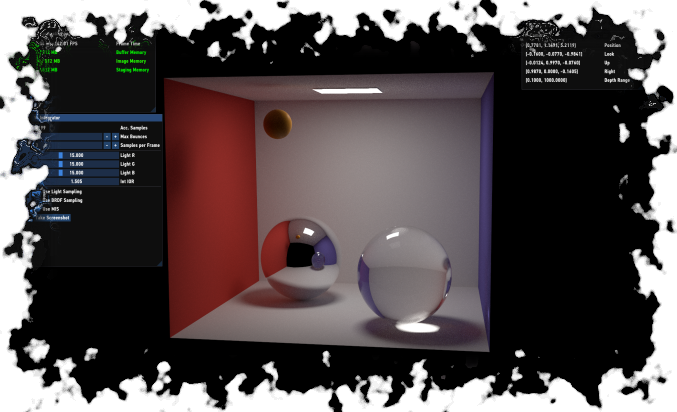
Task: Click the glass sphere in the render
Action: pos(405,274)
